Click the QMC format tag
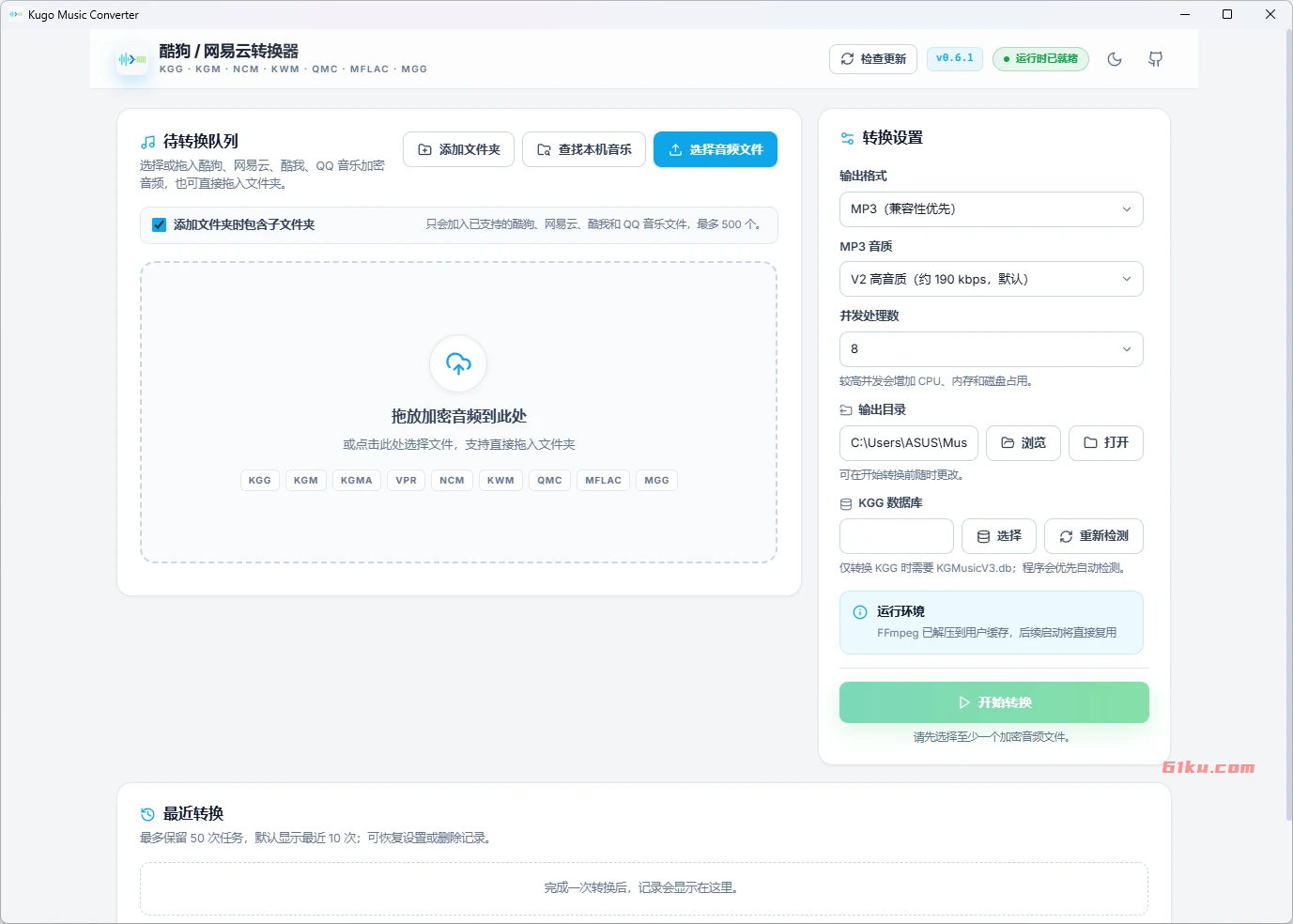The height and width of the screenshot is (924, 1293). pyautogui.click(x=549, y=480)
